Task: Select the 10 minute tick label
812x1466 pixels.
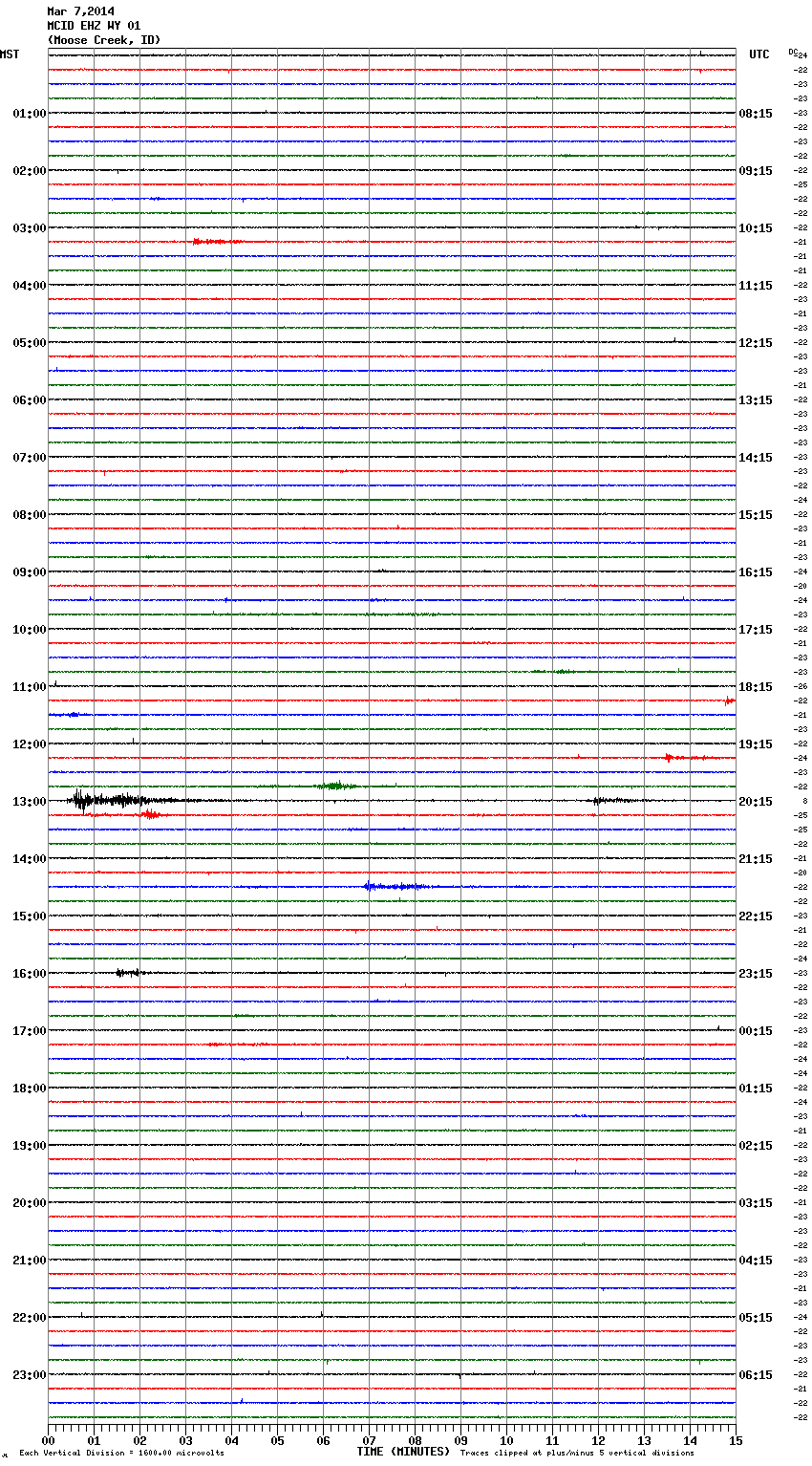Action: (x=506, y=1440)
